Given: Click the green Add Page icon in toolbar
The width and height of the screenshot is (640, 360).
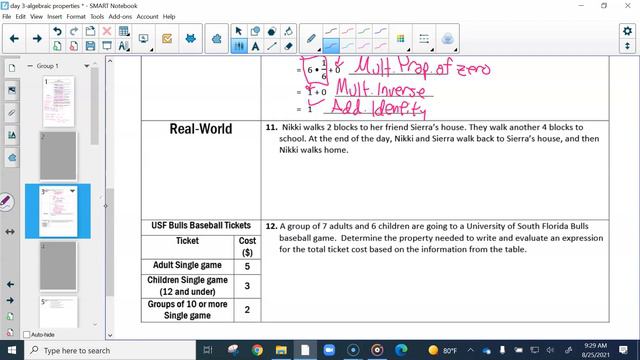Looking at the screenshot, I should [x=57, y=46].
